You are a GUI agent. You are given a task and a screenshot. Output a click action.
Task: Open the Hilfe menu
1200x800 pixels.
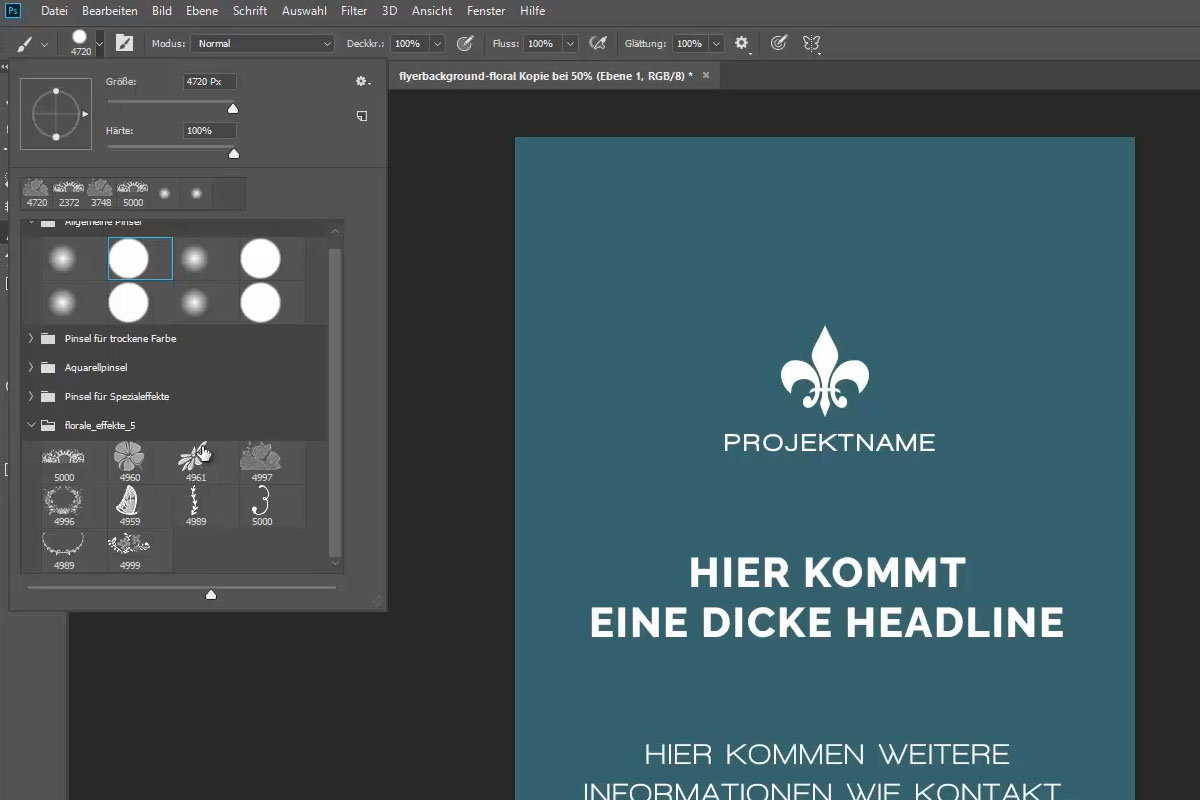click(532, 11)
